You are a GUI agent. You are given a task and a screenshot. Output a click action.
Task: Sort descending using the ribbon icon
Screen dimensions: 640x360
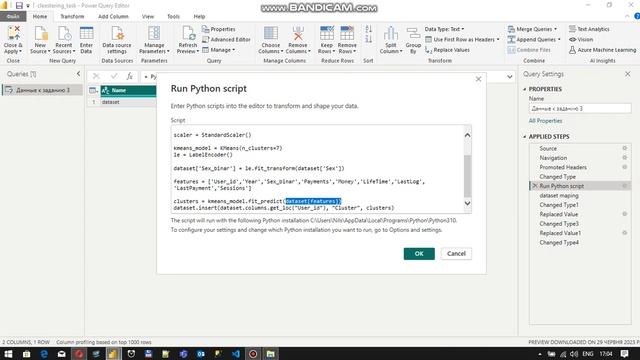point(369,39)
